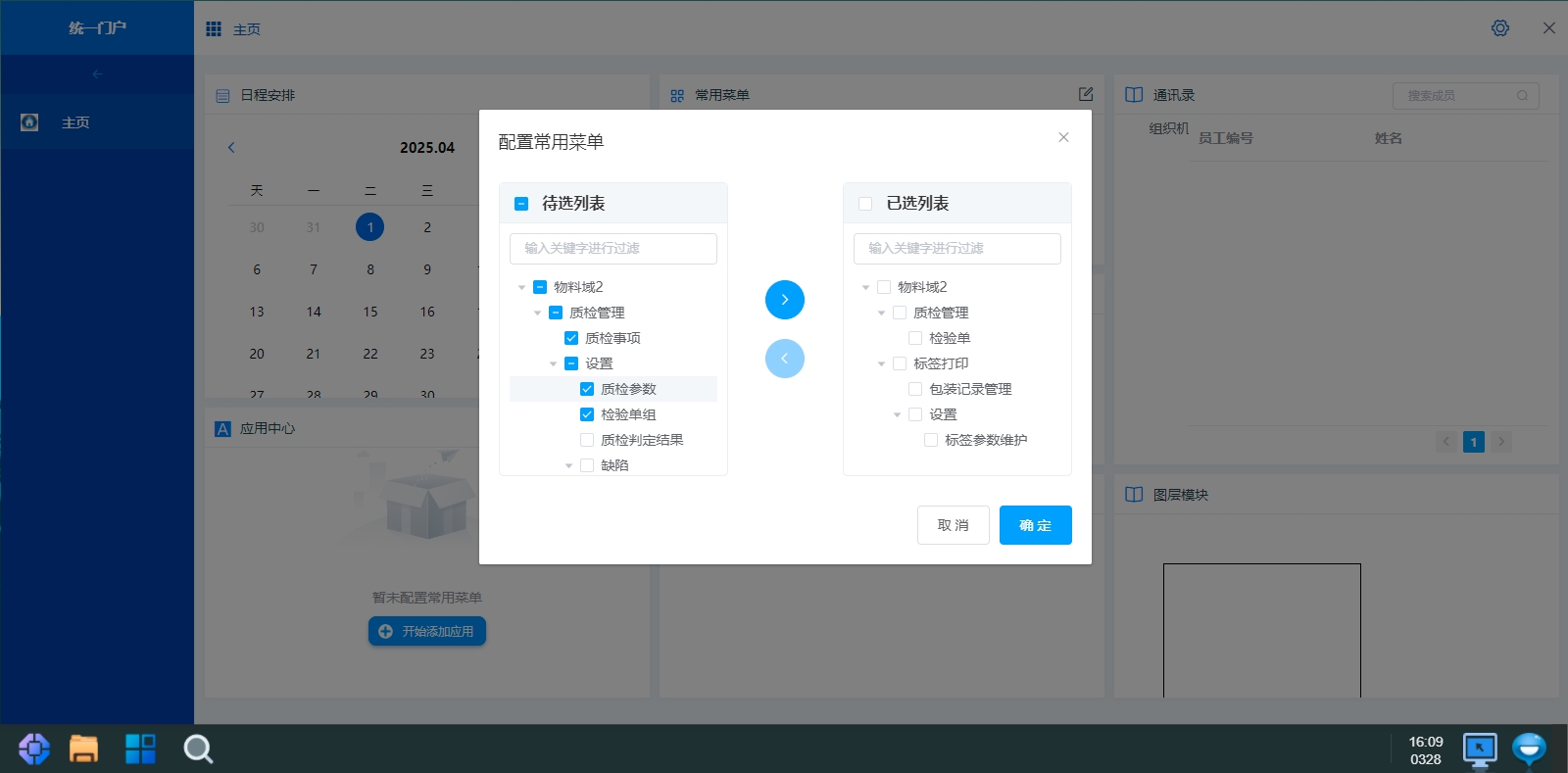Select the 主页 tab at top
Screen dimensions: 1568x773
tap(246, 29)
